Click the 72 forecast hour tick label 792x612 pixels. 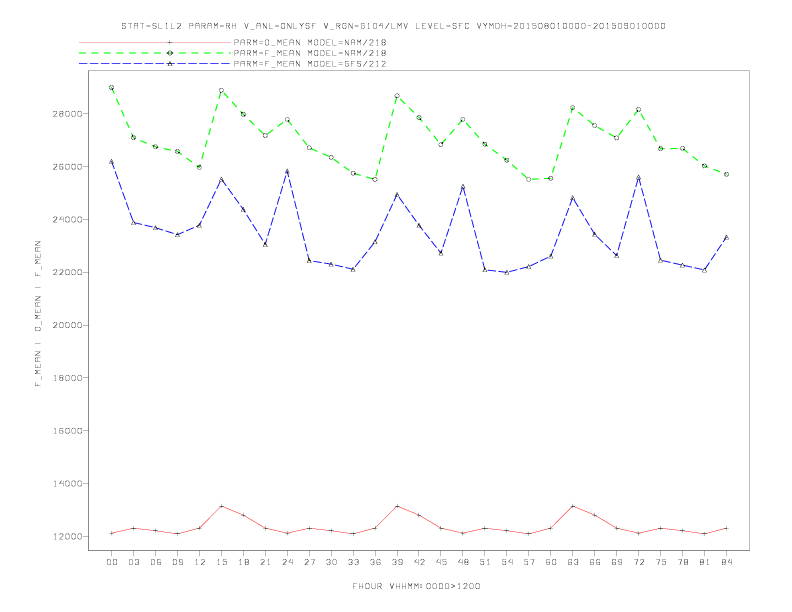[x=638, y=562]
